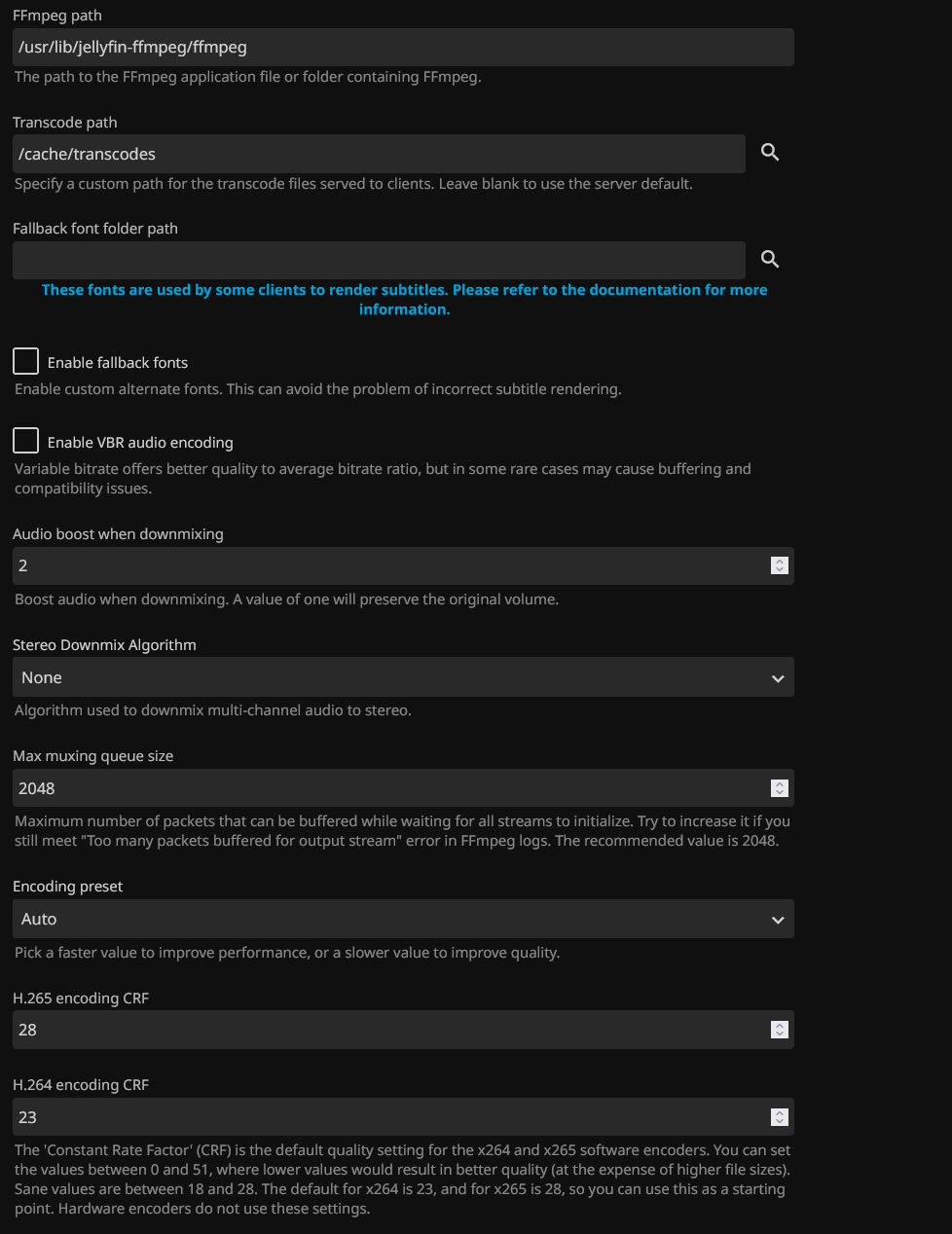952x1234 pixels.
Task: Click the Fallback font folder path field
Action: (379, 260)
